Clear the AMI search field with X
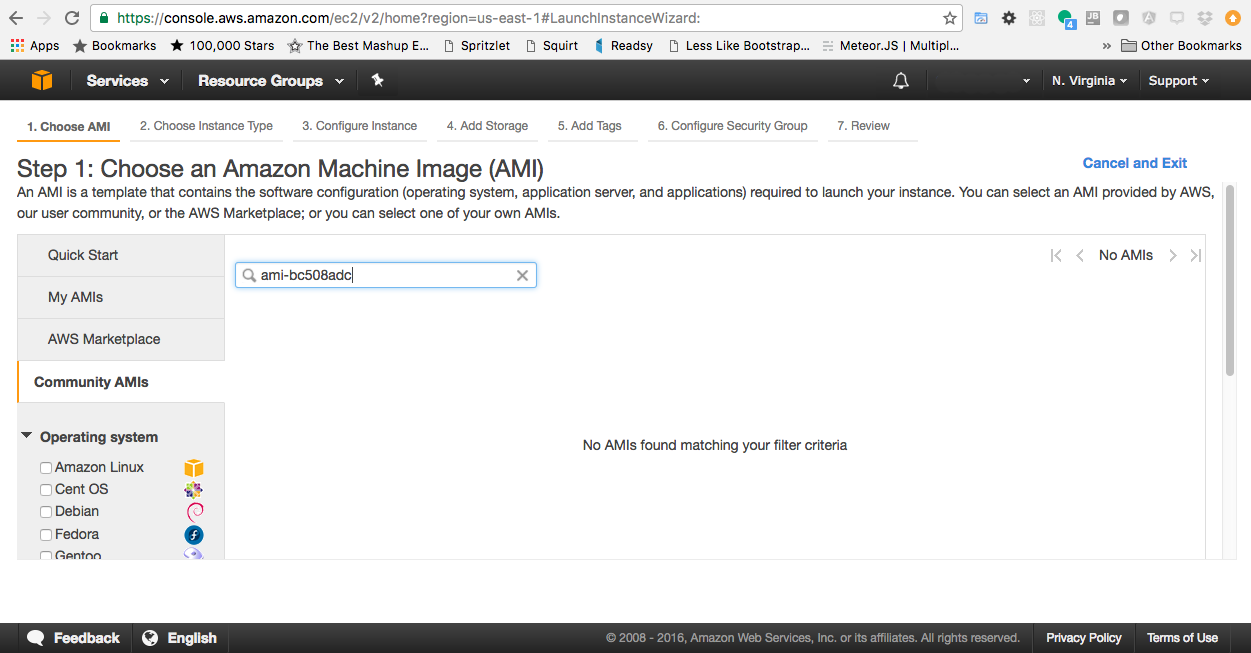Viewport: 1251px width, 653px height. point(522,276)
